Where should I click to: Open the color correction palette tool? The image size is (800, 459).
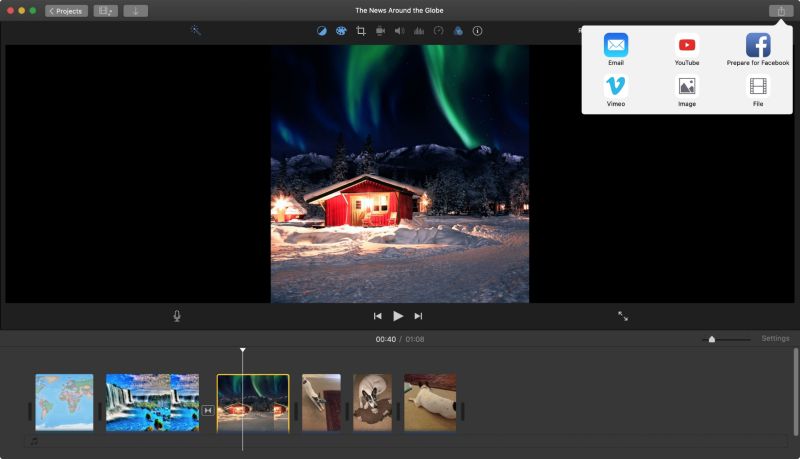point(341,31)
